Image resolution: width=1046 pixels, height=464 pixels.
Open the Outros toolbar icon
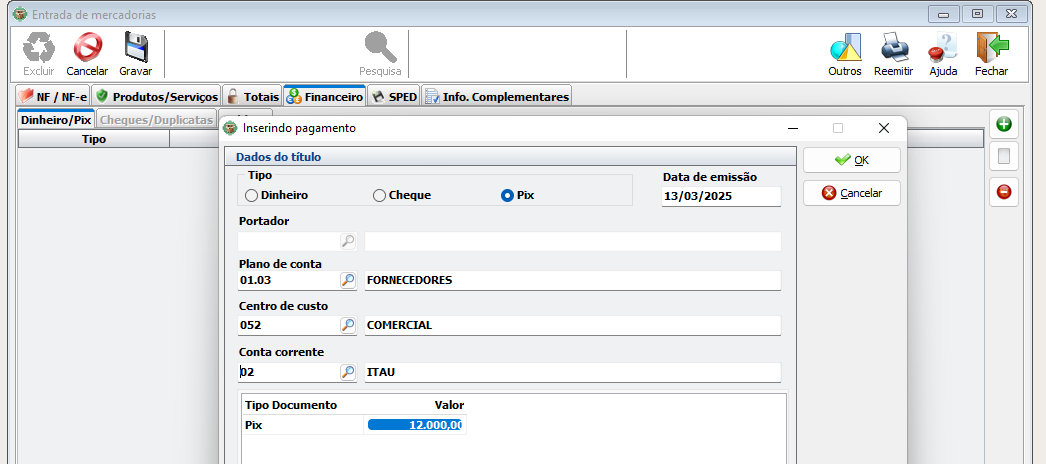[845, 48]
